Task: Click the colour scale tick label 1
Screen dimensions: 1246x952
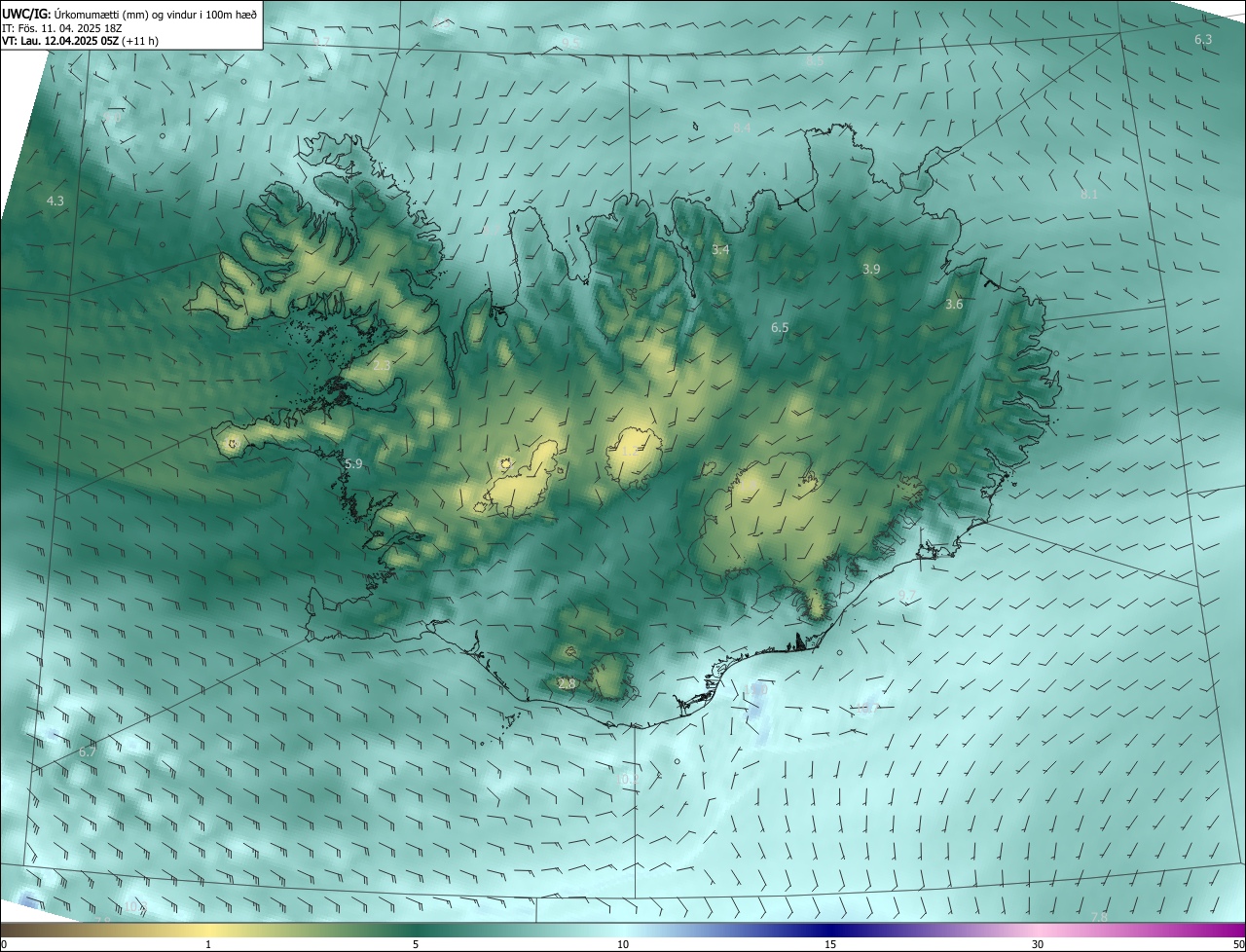Action: (208, 945)
